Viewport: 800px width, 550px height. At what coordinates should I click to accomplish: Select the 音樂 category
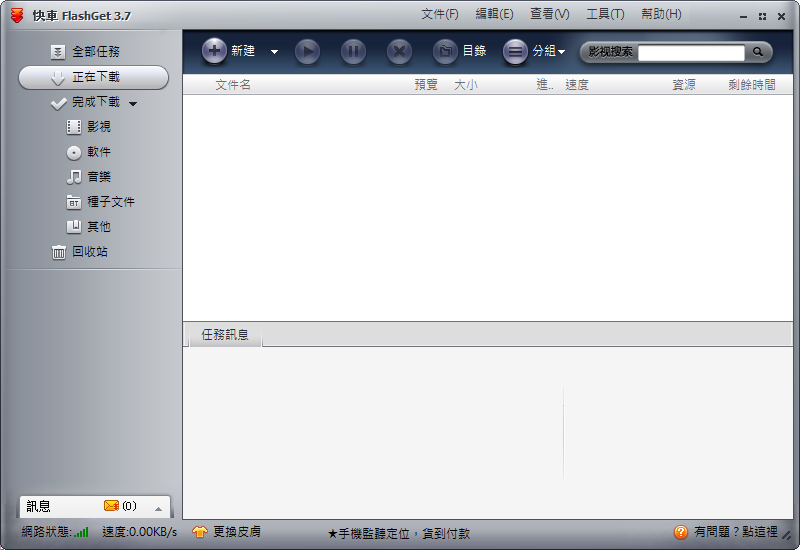98,177
